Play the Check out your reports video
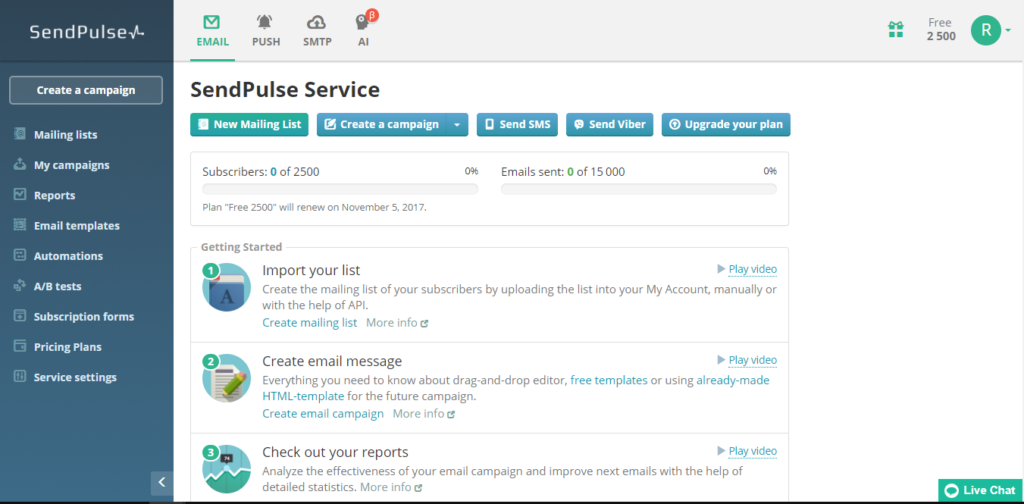Screen dimensions: 1024x504 point(747,450)
